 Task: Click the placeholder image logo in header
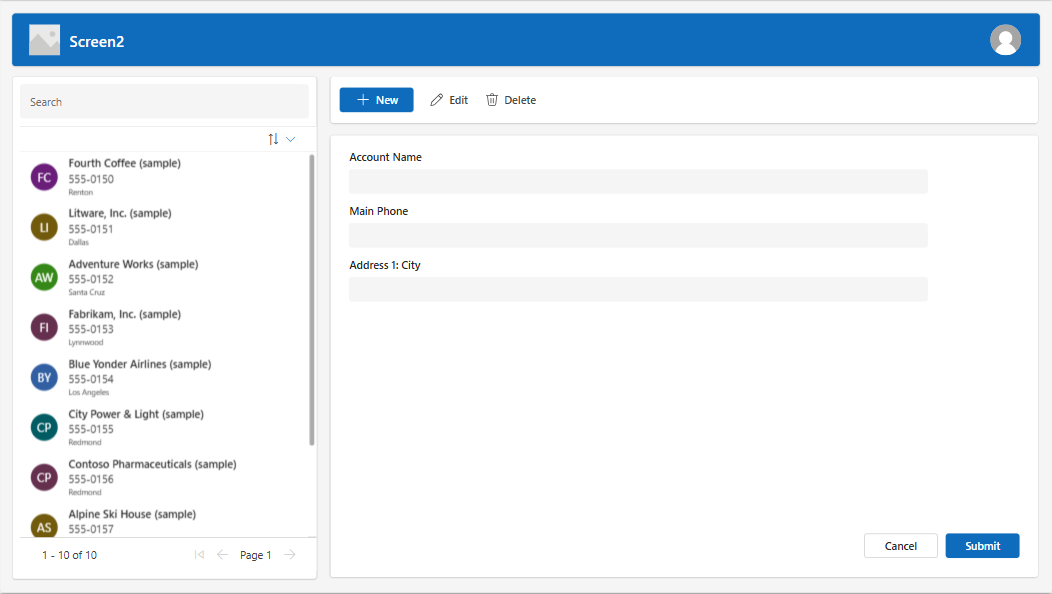click(44, 40)
